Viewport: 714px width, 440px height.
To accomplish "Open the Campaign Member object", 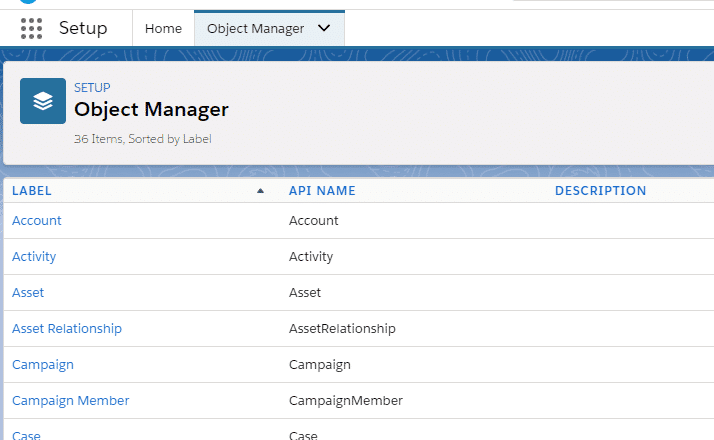I will [x=71, y=400].
